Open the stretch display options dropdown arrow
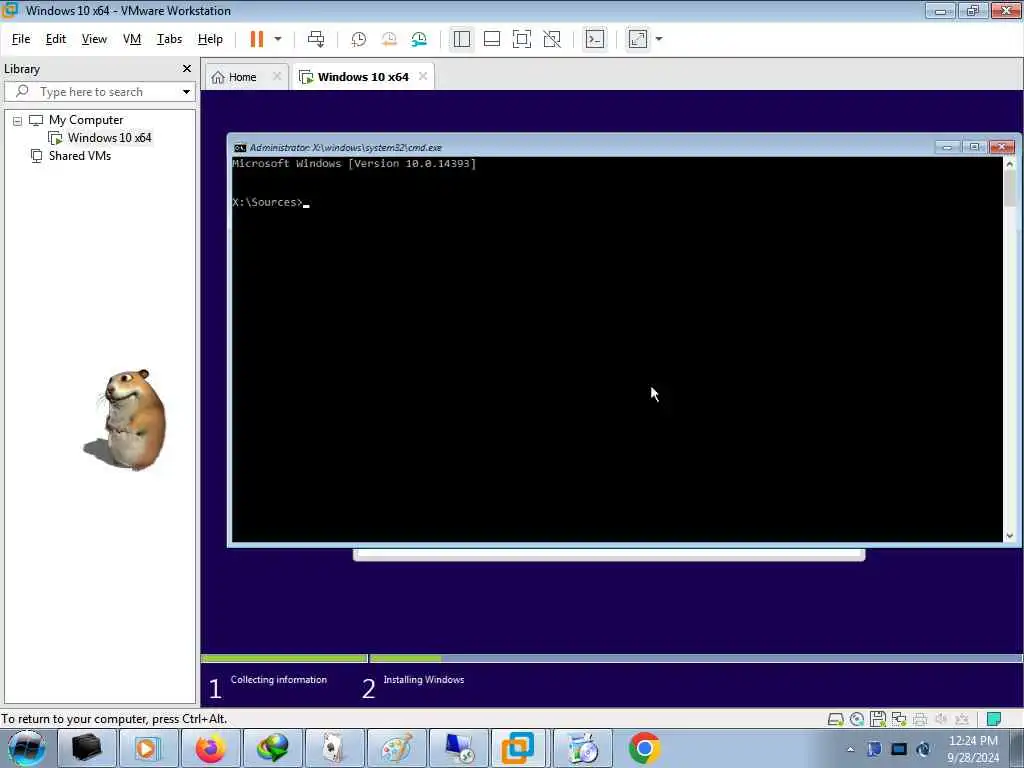This screenshot has height=768, width=1024. point(659,39)
